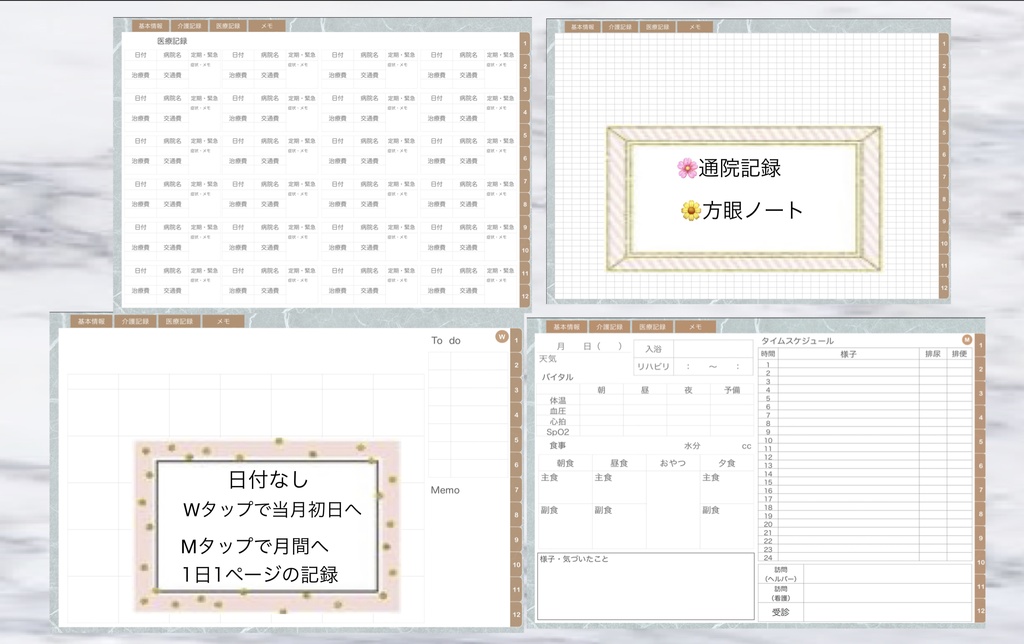Tap the W icon for weekly navigation
The width and height of the screenshot is (1024, 644).
pyautogui.click(x=502, y=337)
